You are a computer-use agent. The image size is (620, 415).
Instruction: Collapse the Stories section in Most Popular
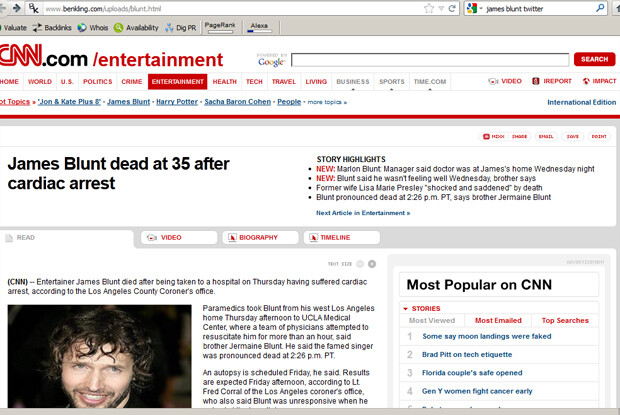coord(406,309)
